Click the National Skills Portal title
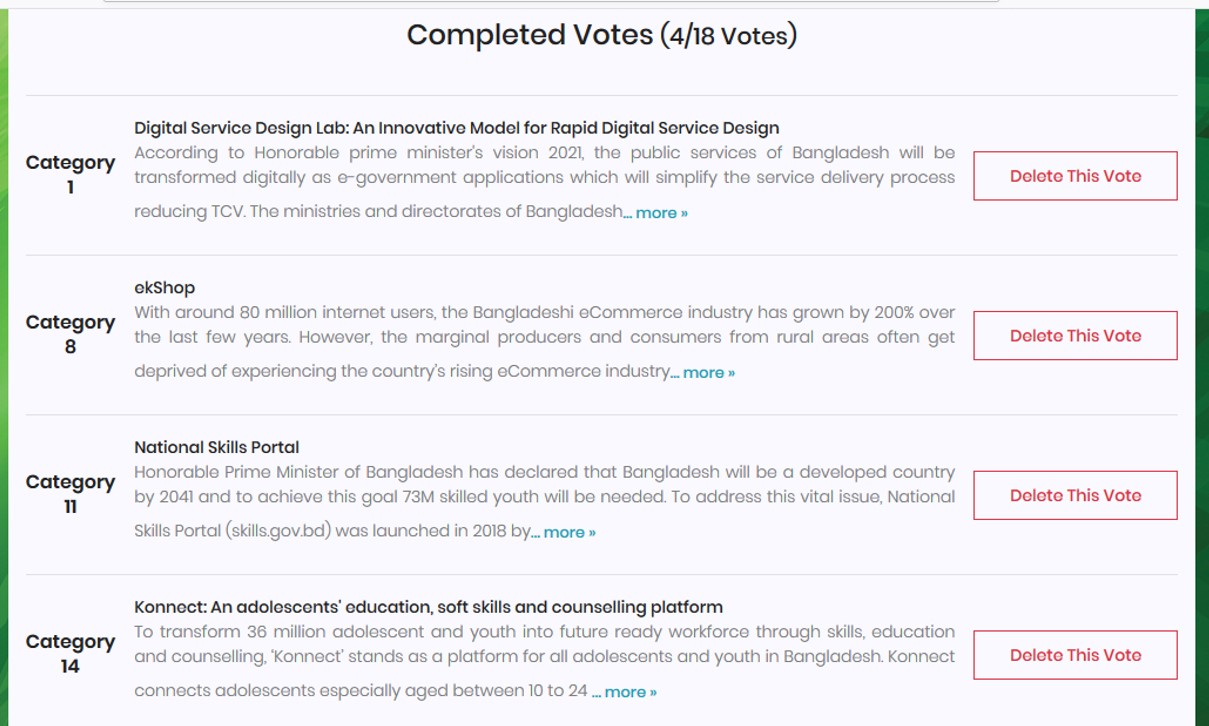Viewport: 1209px width, 726px height. click(x=216, y=447)
